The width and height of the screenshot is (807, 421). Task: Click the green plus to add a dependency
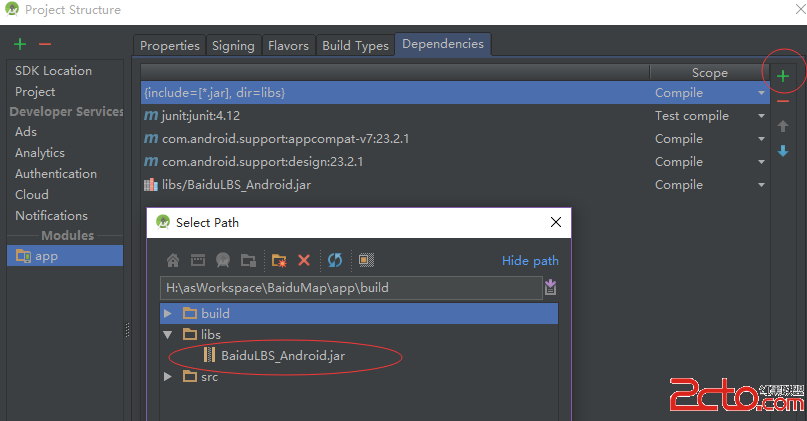tap(783, 76)
